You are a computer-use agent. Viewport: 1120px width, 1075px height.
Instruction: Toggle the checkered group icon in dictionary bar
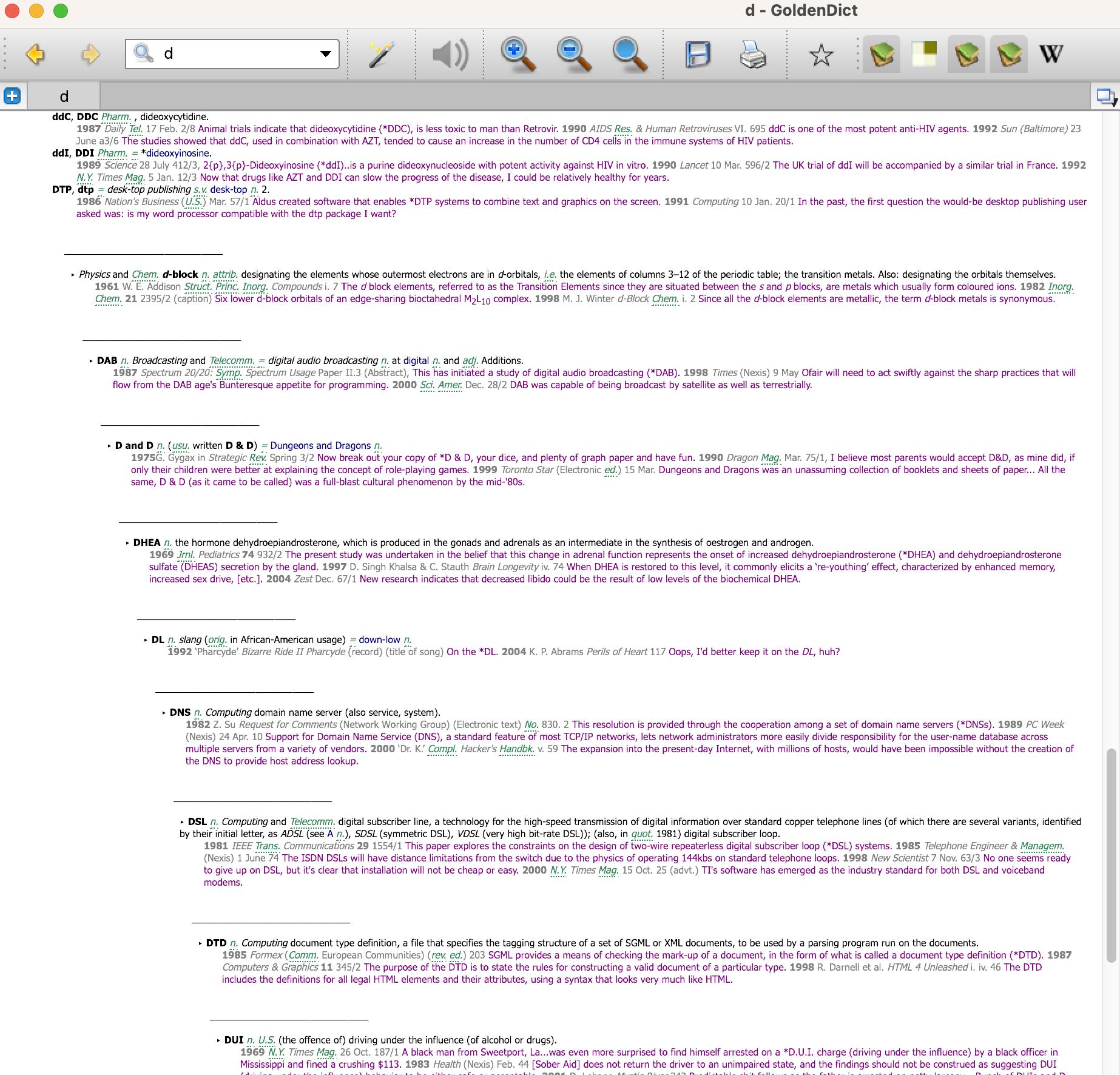pos(923,53)
